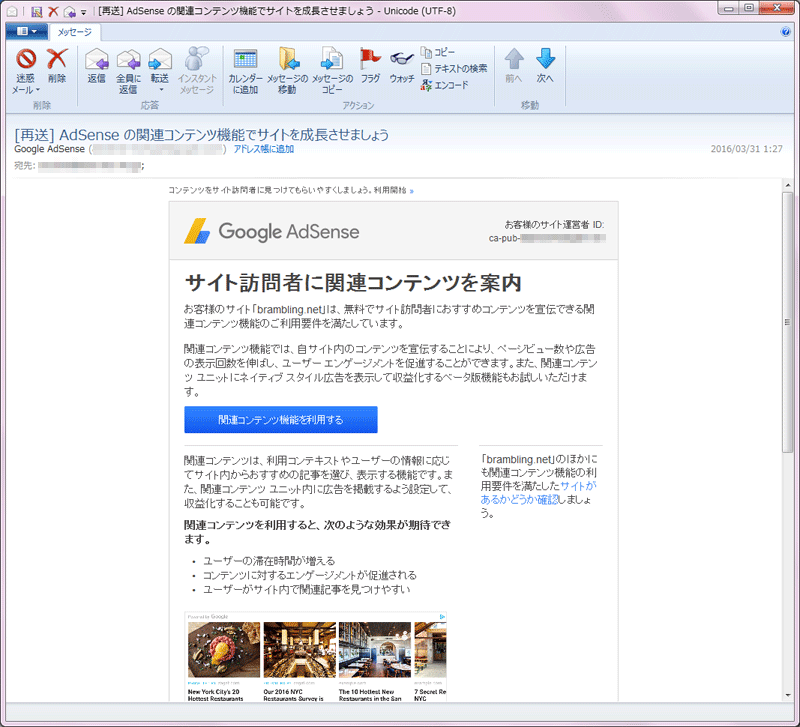The width and height of the screenshot is (800, 727).
Task: Add to calendar with カレンダーに追加
Action: pos(245,71)
